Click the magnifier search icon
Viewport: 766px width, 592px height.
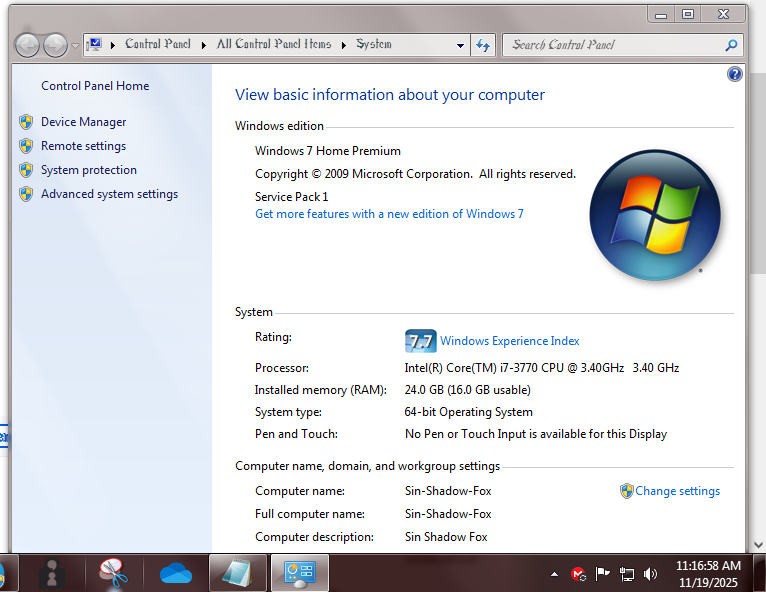(731, 45)
